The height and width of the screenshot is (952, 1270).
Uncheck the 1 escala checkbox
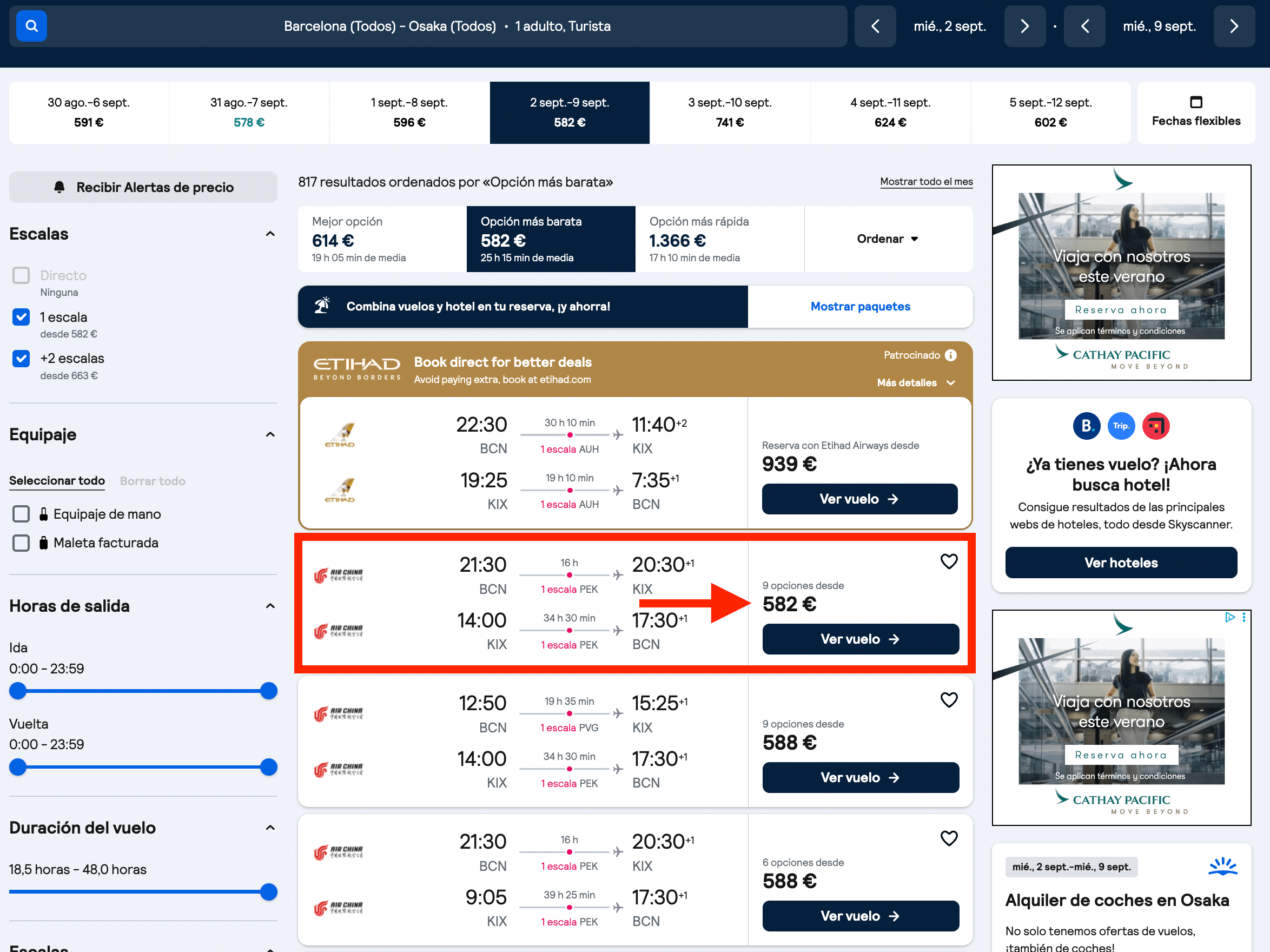[21, 316]
